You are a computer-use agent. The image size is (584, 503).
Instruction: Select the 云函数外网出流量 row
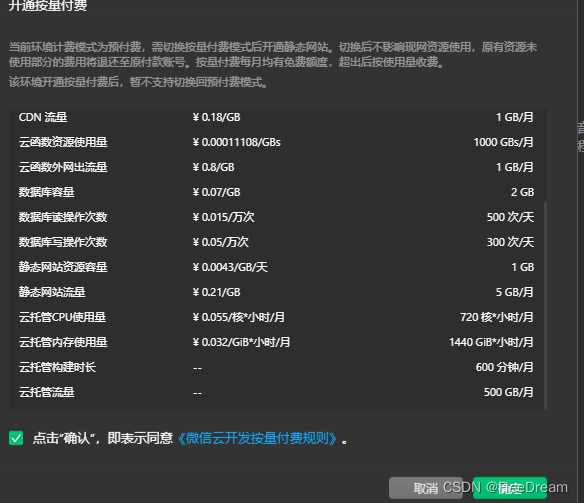tap(276, 167)
